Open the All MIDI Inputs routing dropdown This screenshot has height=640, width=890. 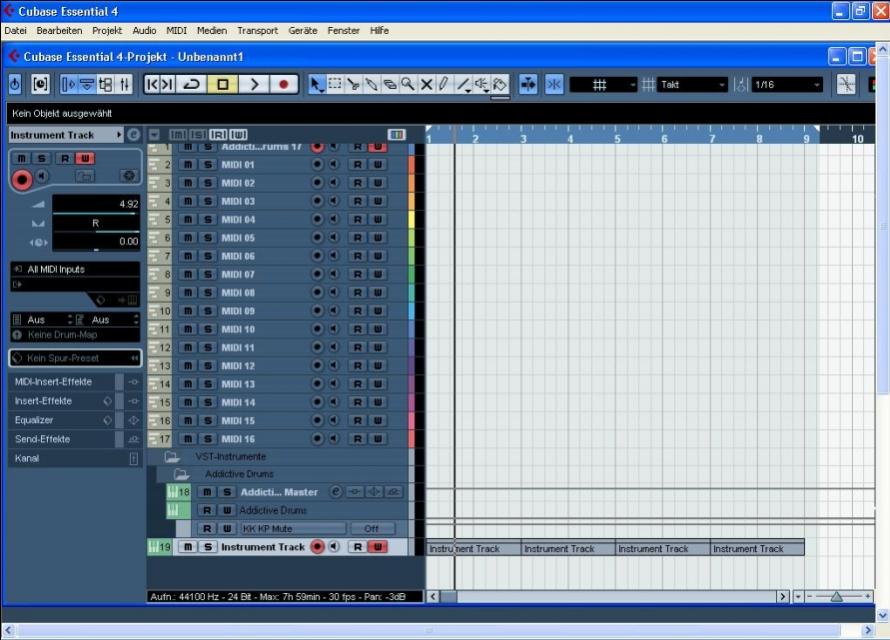[x=75, y=270]
